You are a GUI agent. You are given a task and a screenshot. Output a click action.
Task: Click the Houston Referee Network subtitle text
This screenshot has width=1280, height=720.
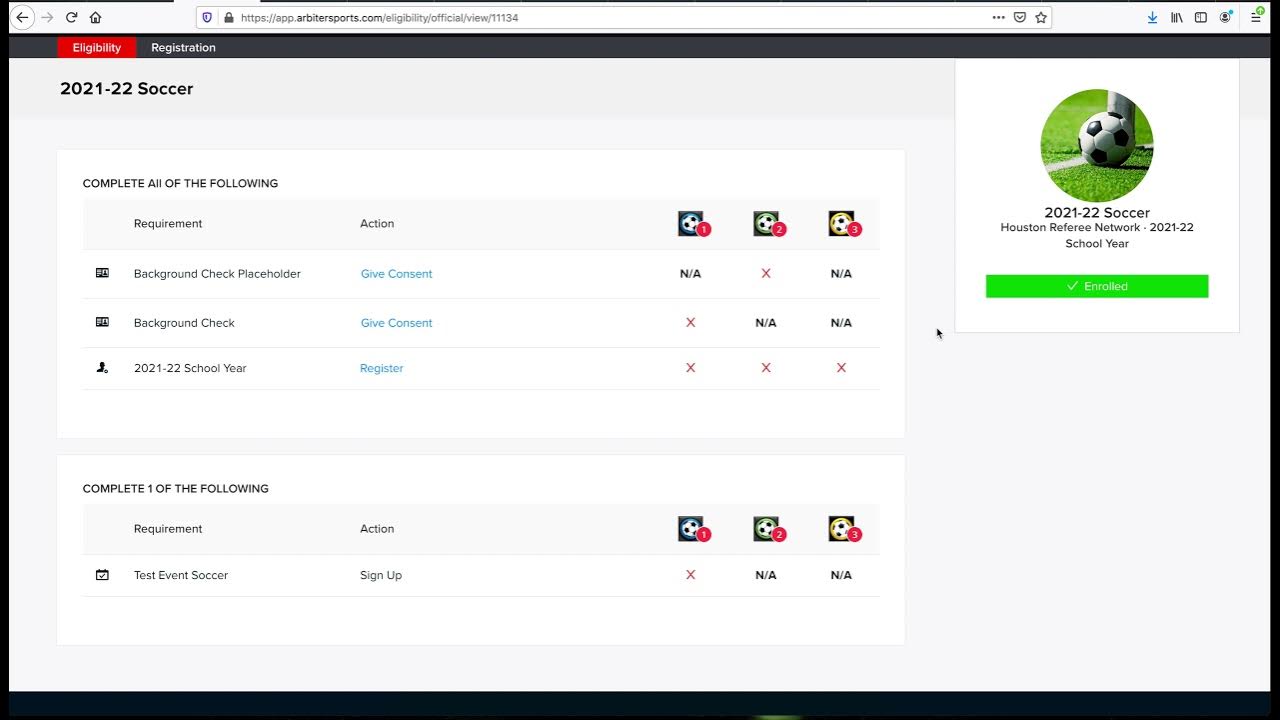[x=1097, y=235]
